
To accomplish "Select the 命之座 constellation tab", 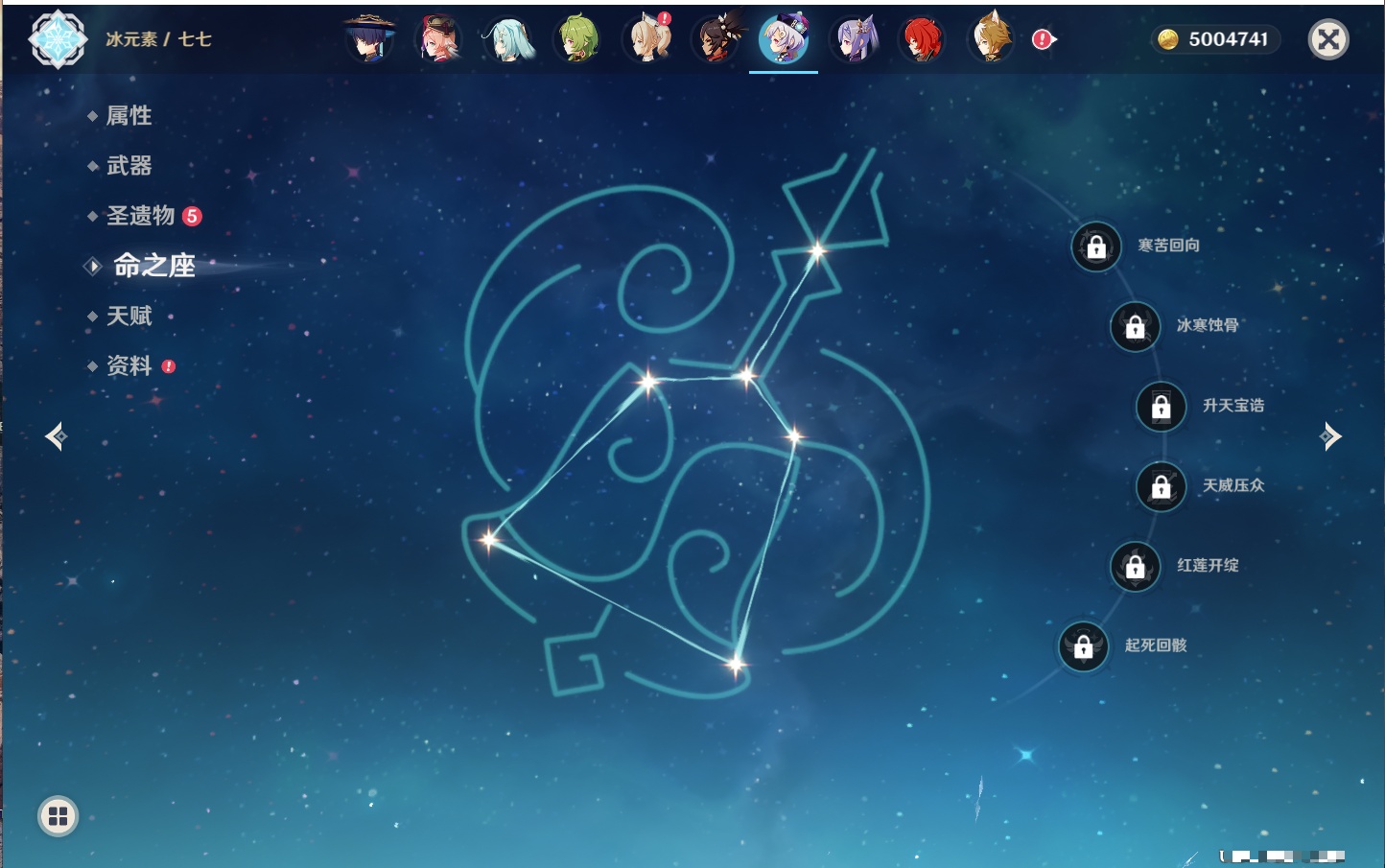I will click(x=154, y=266).
